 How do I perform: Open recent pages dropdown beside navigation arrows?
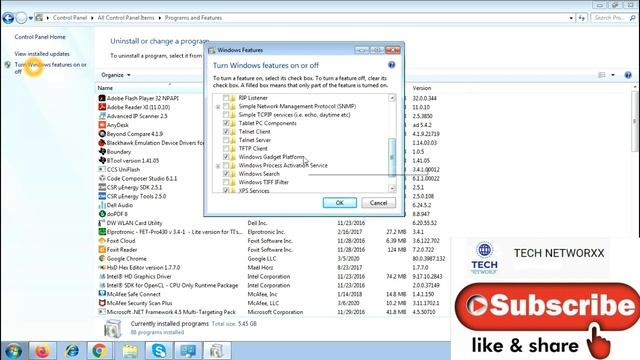[31, 18]
